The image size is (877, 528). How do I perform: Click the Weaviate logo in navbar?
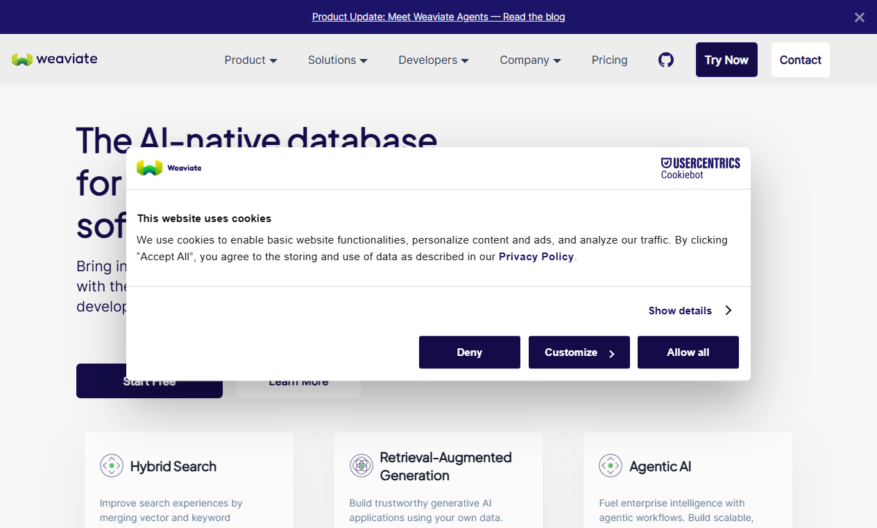pos(54,59)
